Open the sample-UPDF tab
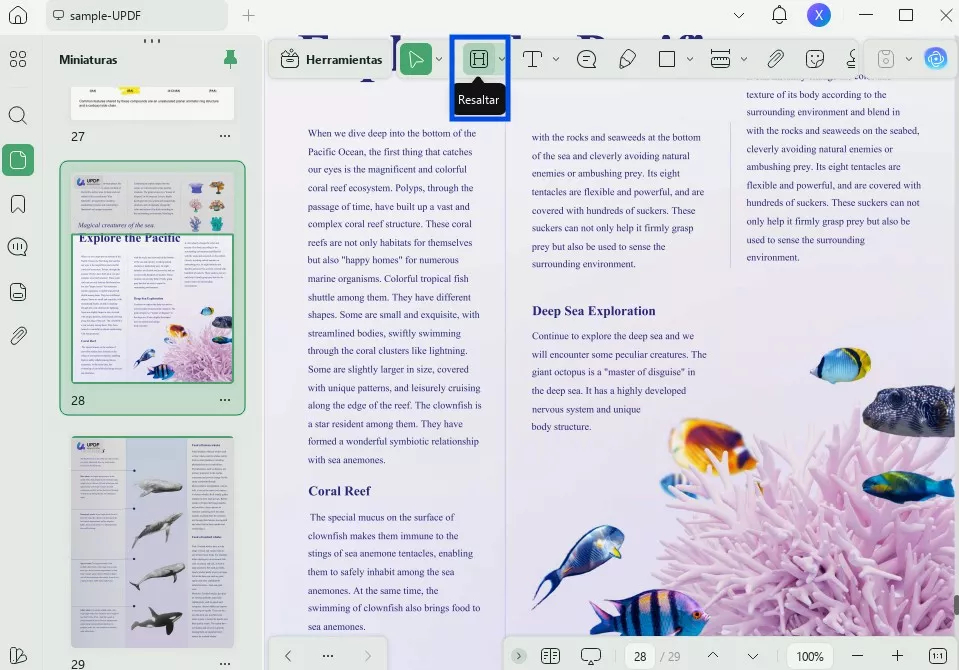 coord(136,16)
